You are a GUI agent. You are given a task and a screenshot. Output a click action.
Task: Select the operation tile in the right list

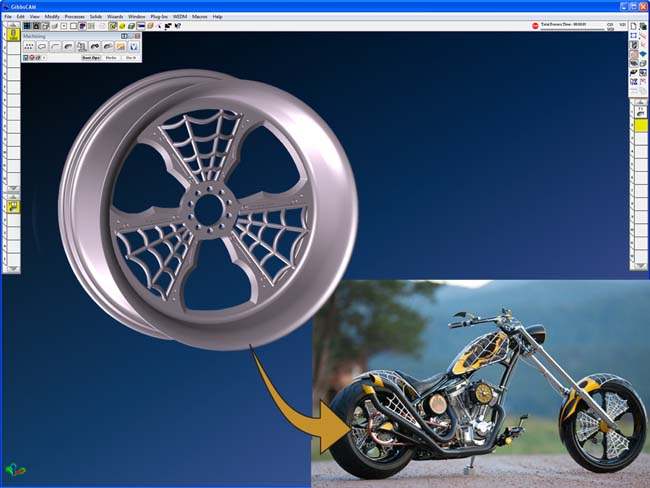(x=641, y=112)
